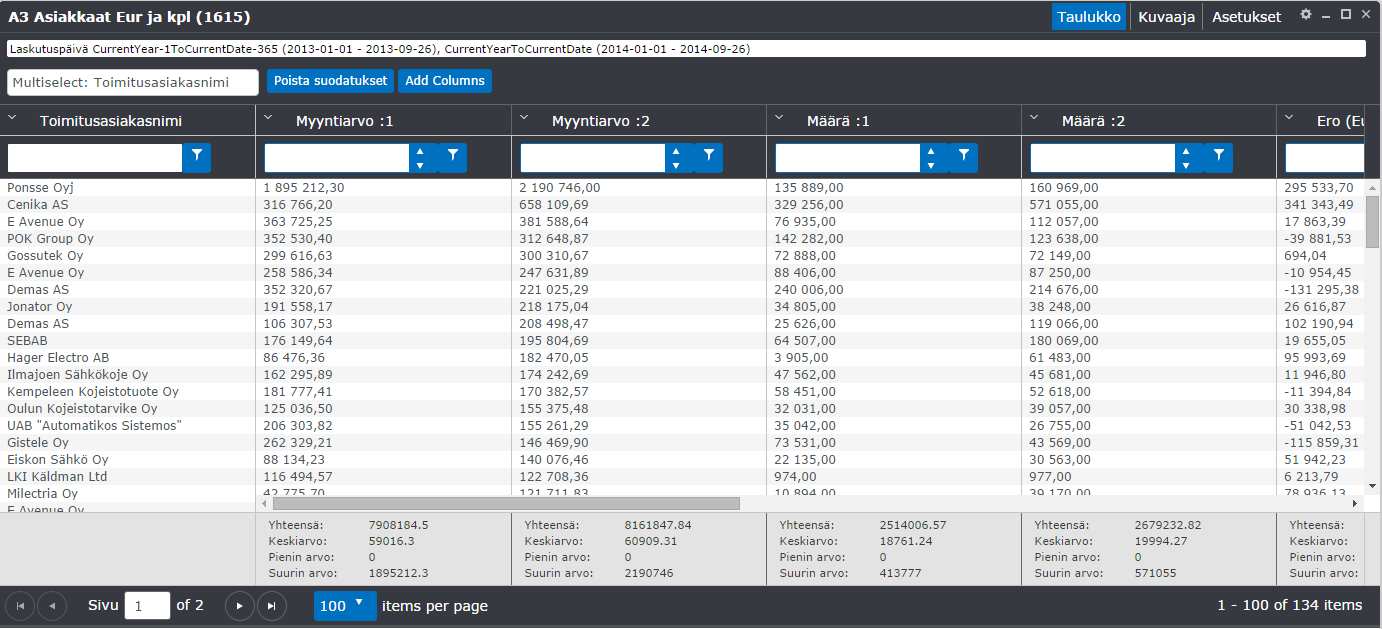Click the Määrä :1 filter spinner arrows

932,157
